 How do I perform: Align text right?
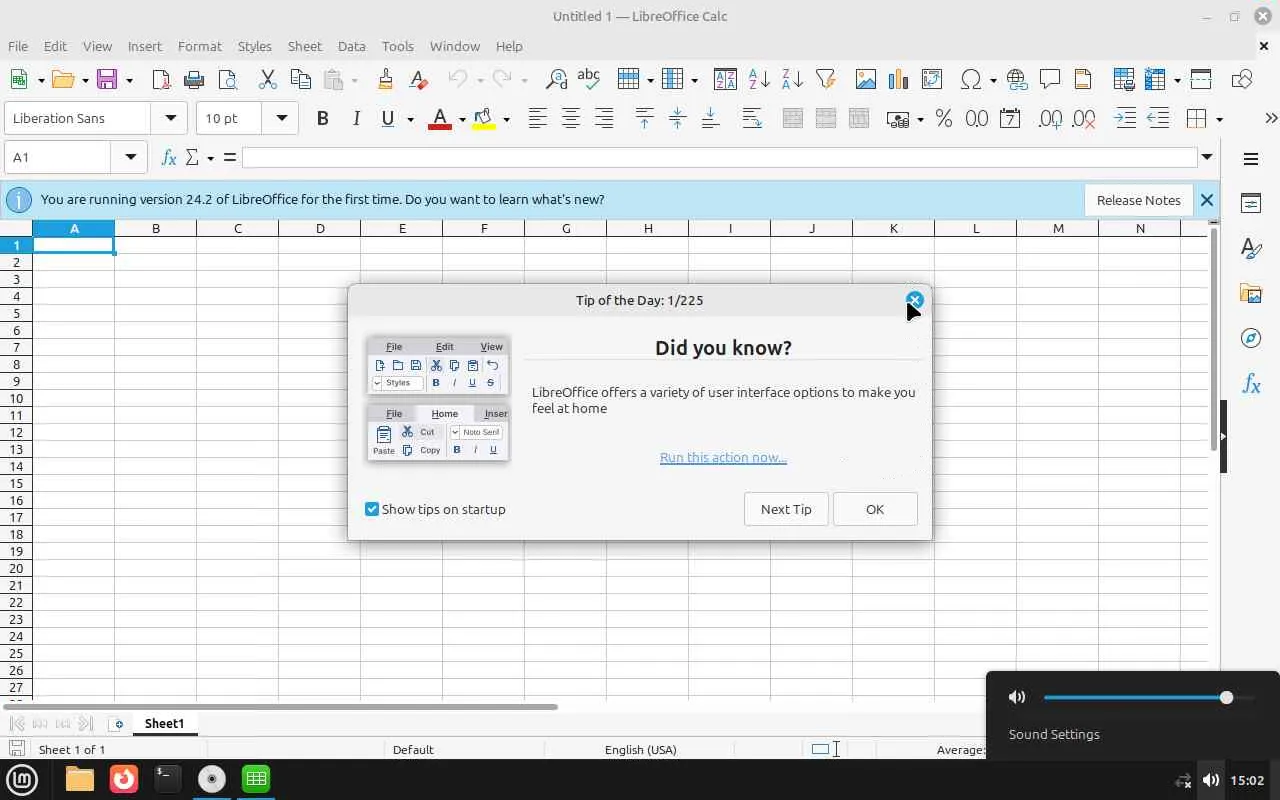click(604, 119)
